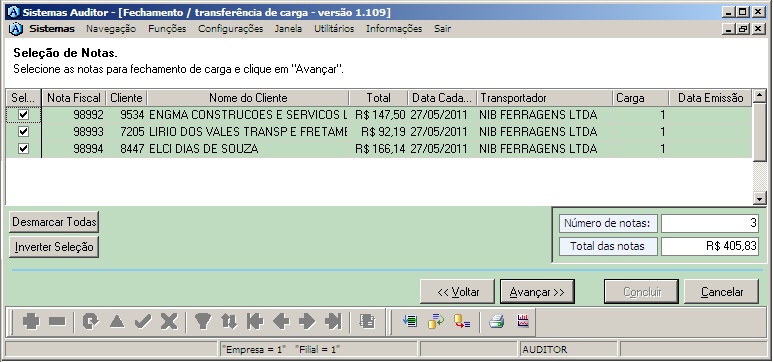Click the green list with blue arrow icon

pos(410,322)
